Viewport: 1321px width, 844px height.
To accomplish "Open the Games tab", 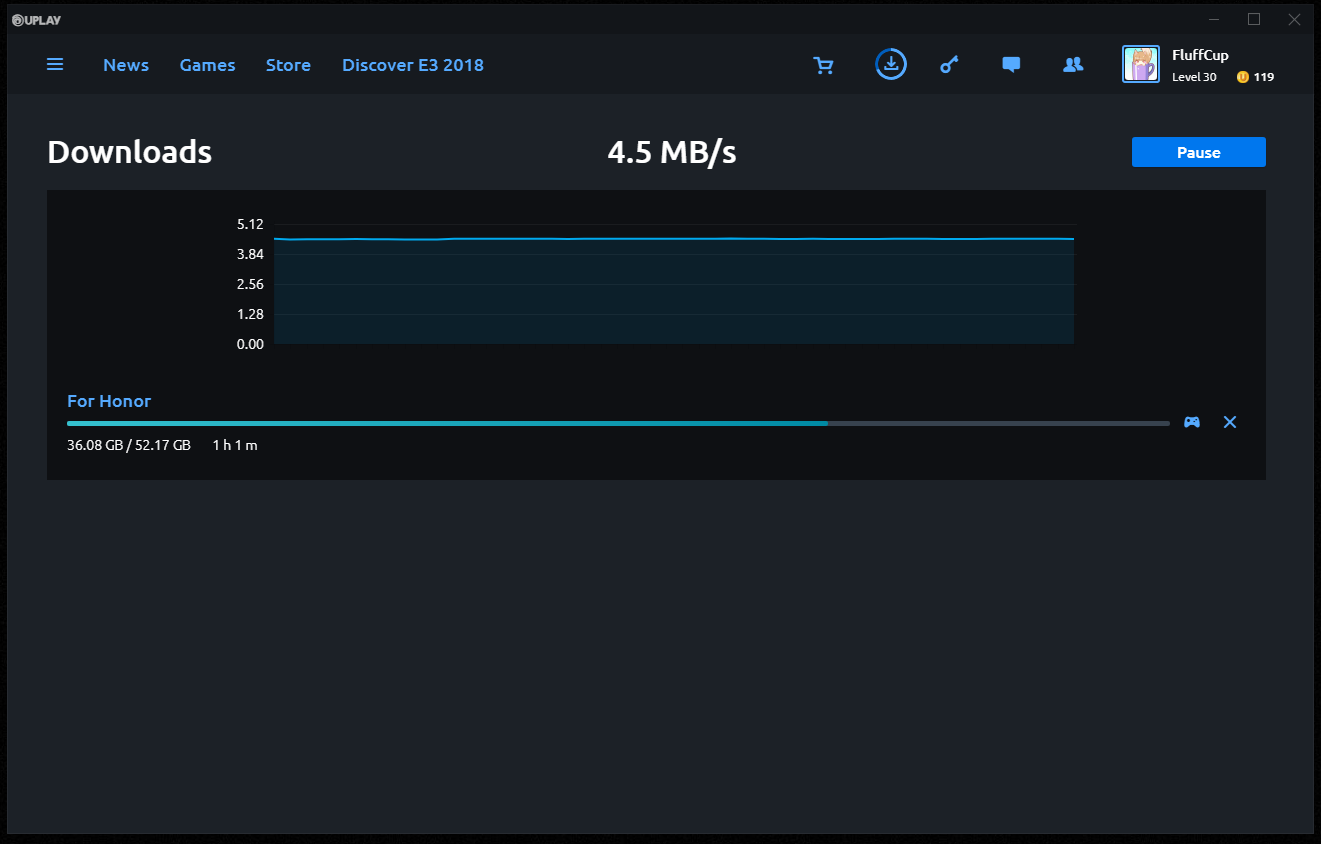I will click(x=207, y=65).
